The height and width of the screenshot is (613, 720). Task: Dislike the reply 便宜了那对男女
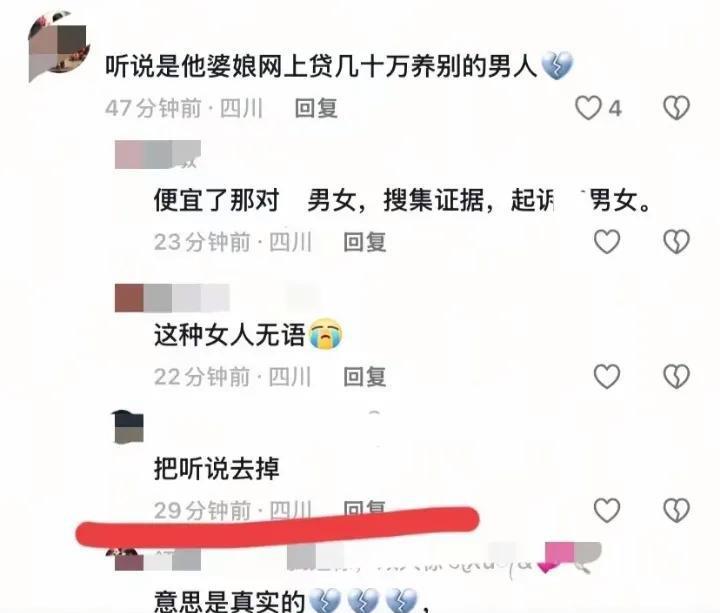click(x=676, y=242)
